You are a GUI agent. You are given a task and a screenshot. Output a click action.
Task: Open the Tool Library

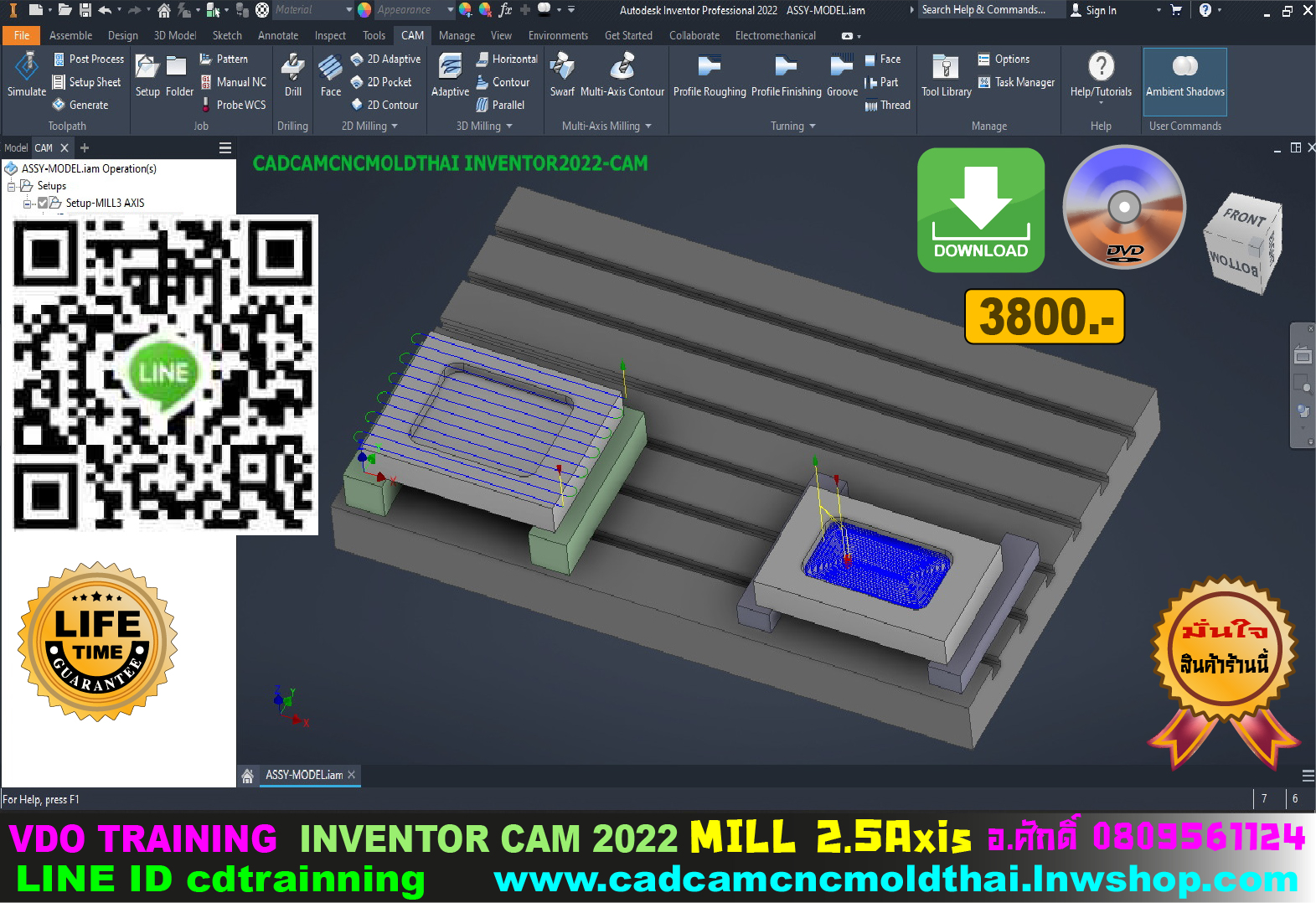coord(946,75)
